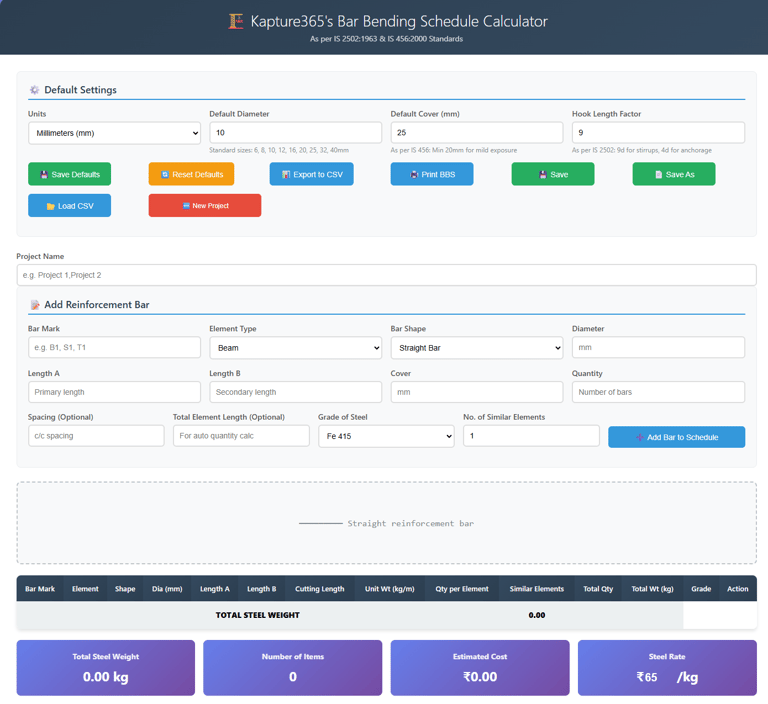
Task: Click the Shape column header
Action: (125, 589)
